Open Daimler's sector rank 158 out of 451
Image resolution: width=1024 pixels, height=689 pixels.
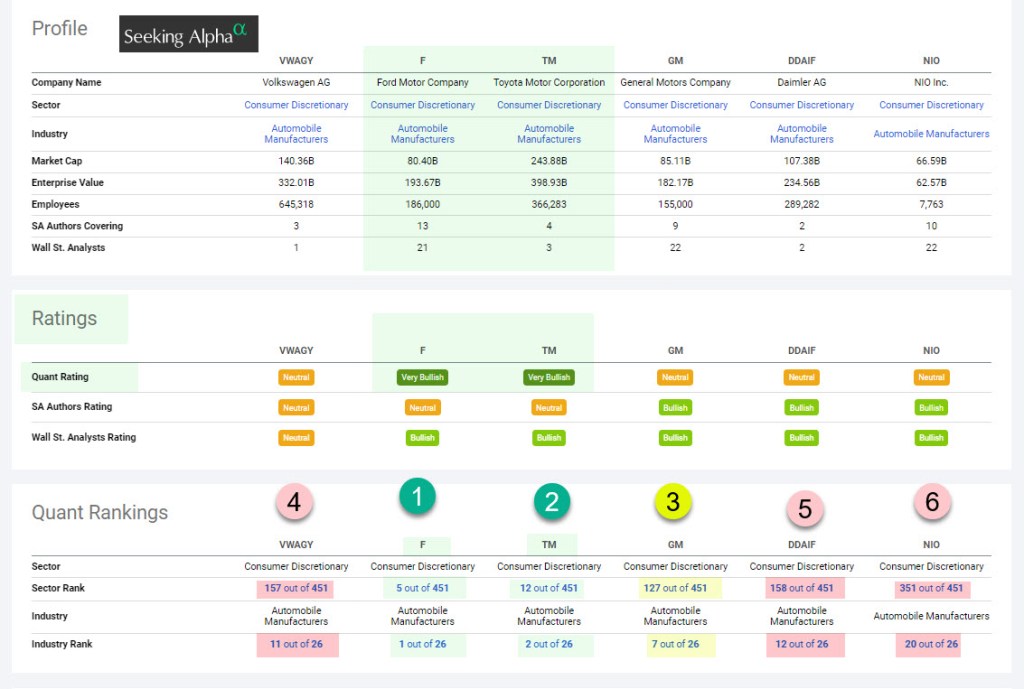(x=803, y=588)
